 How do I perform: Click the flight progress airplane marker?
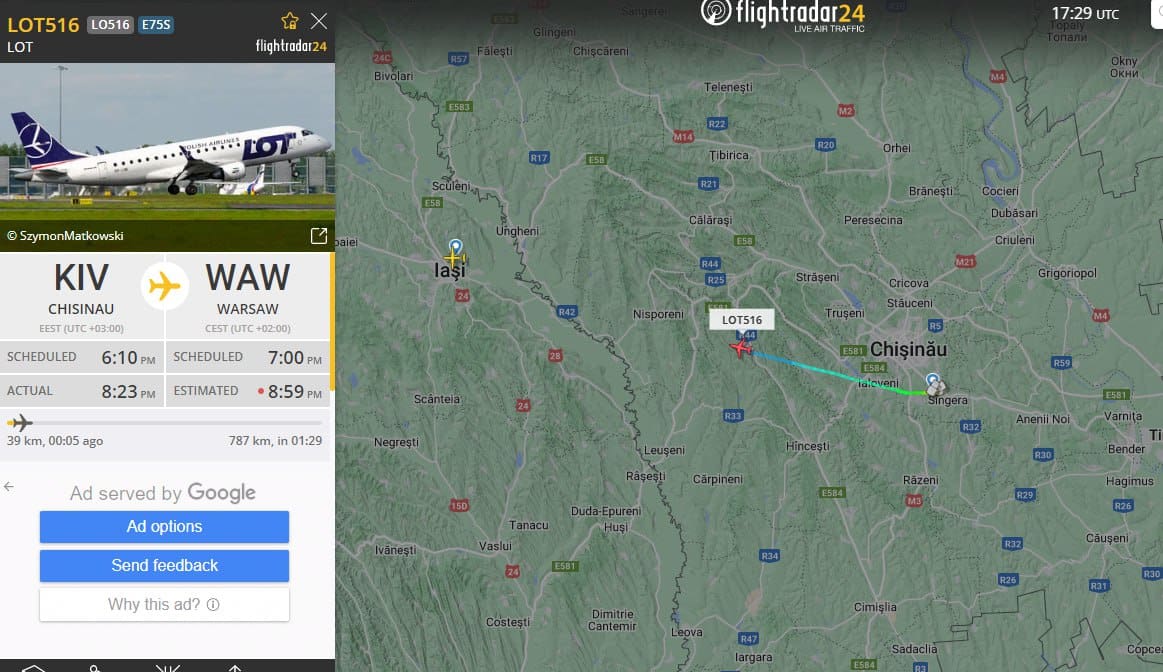[x=20, y=423]
